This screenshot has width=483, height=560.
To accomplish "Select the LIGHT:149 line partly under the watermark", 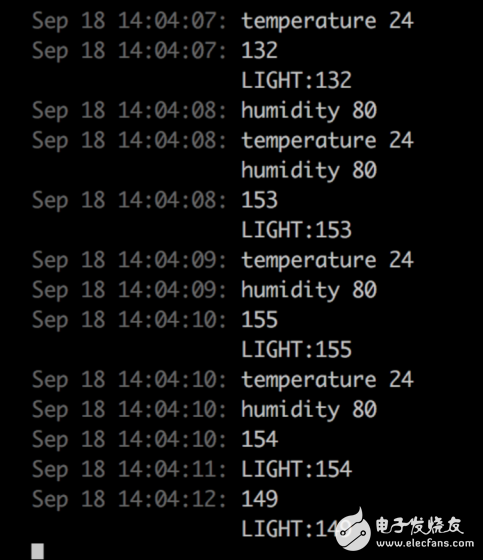I will (297, 529).
